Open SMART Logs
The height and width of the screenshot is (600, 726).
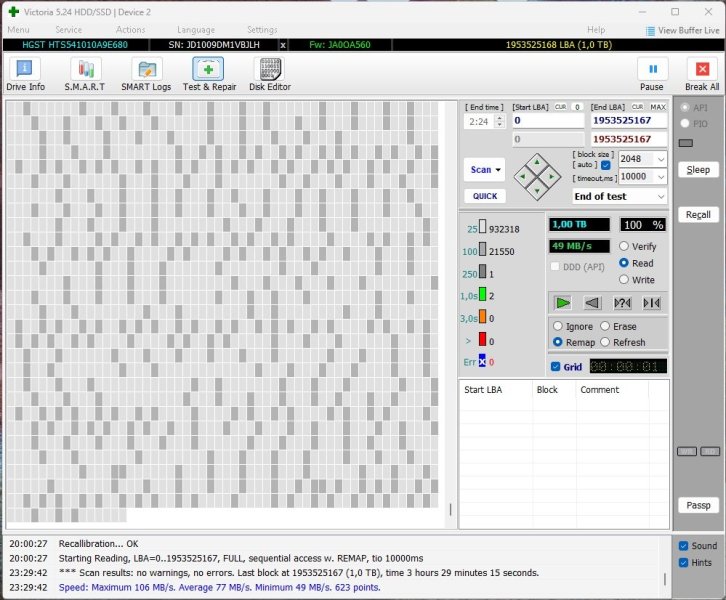tap(147, 74)
